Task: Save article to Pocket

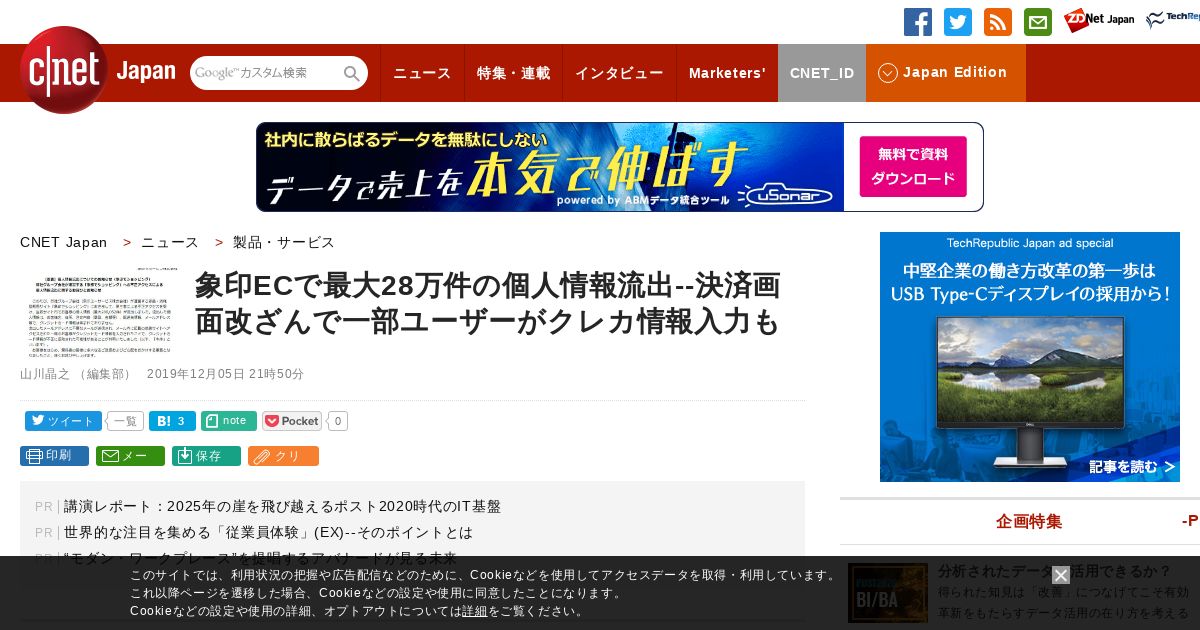Action: 292,421
